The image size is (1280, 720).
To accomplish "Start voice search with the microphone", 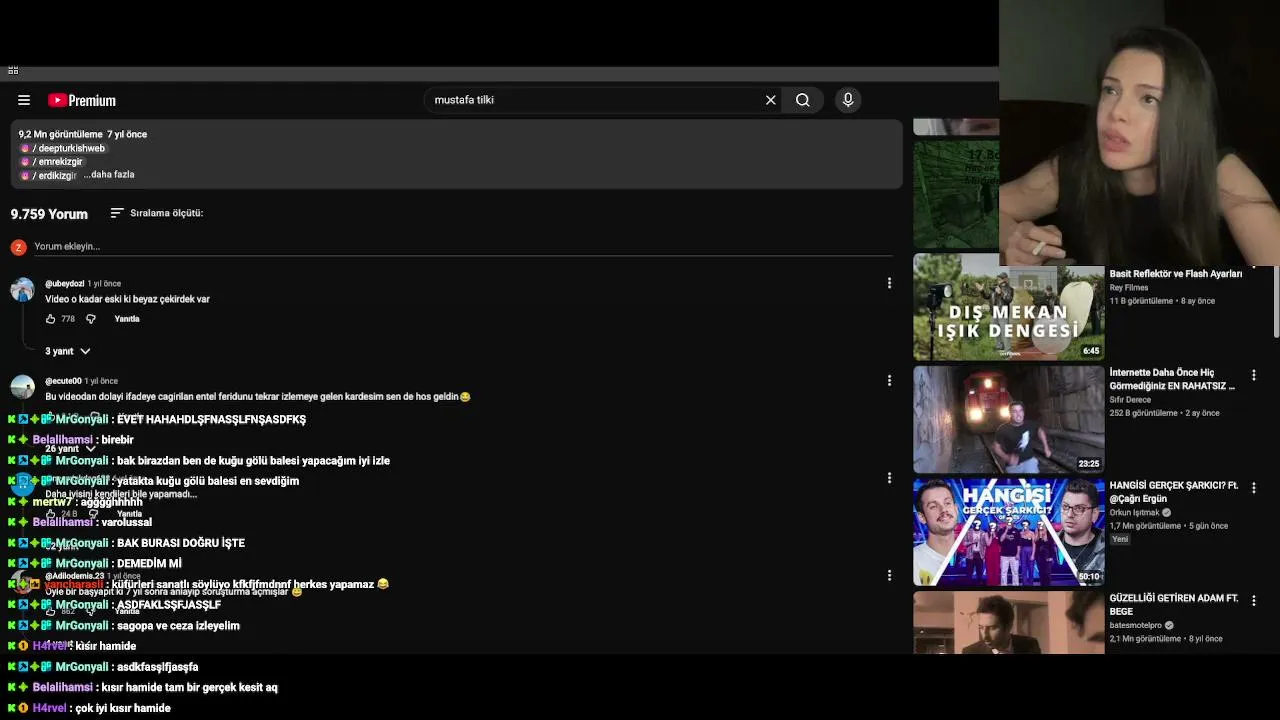I will (848, 100).
